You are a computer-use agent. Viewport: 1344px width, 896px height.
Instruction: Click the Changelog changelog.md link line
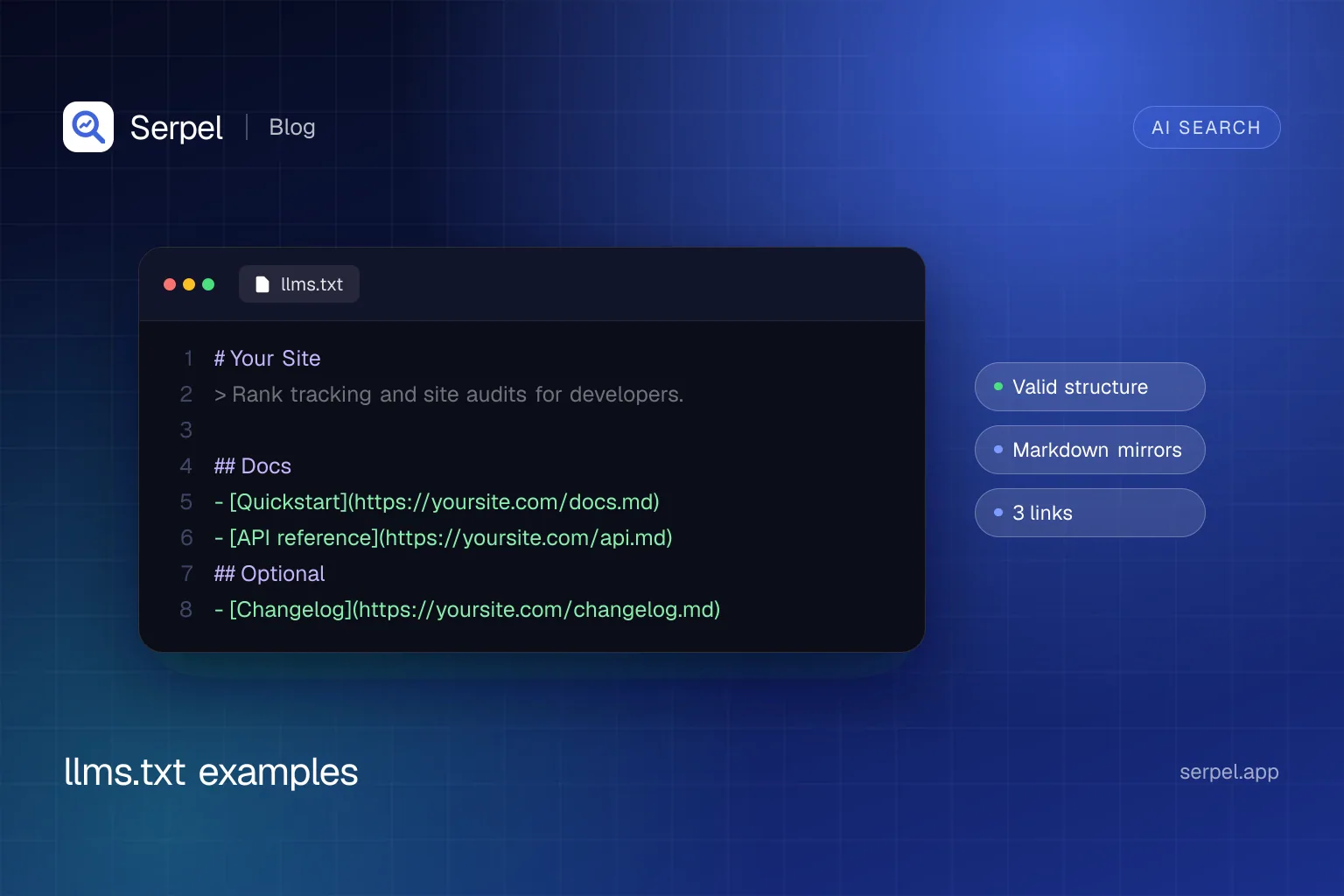(467, 610)
